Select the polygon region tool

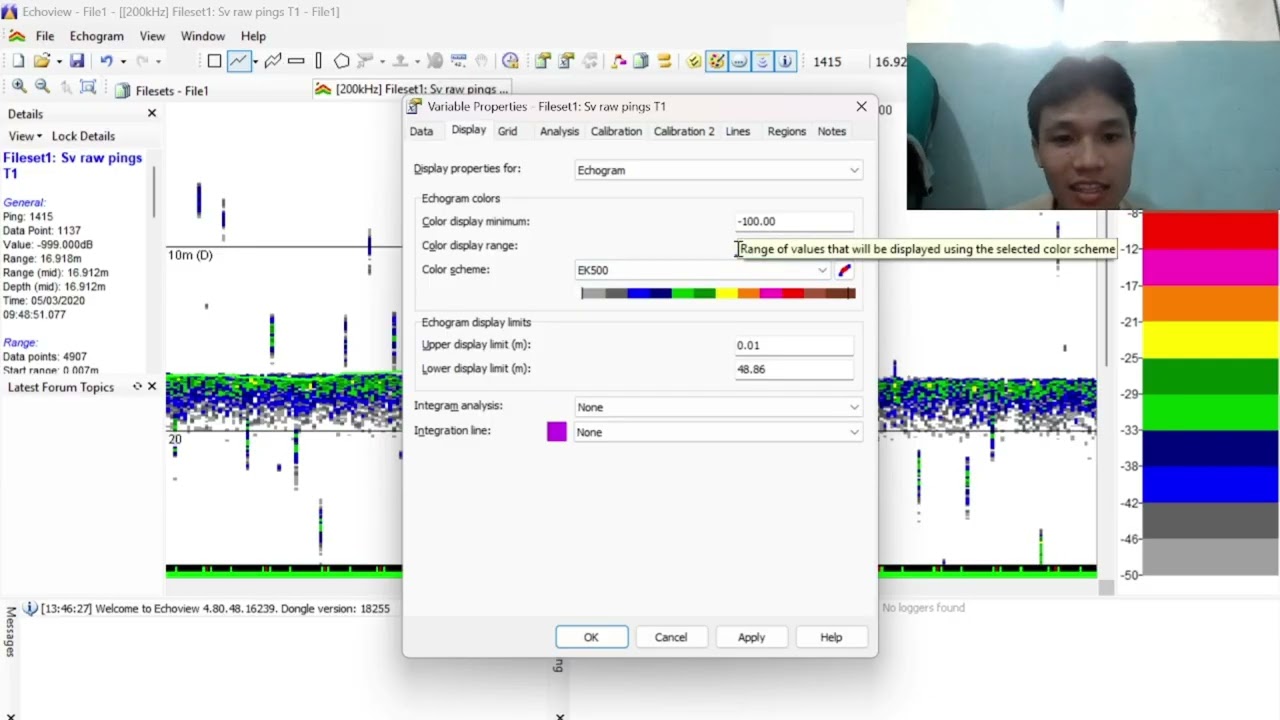tap(341, 61)
